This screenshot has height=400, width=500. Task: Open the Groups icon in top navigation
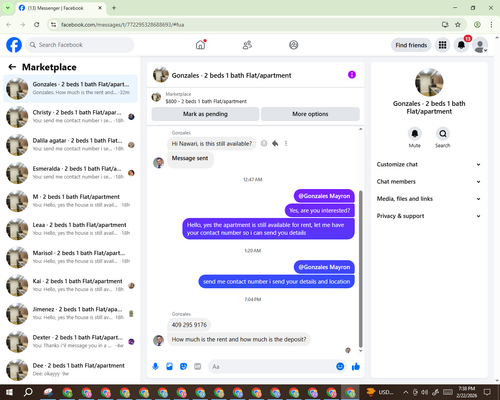click(x=294, y=45)
